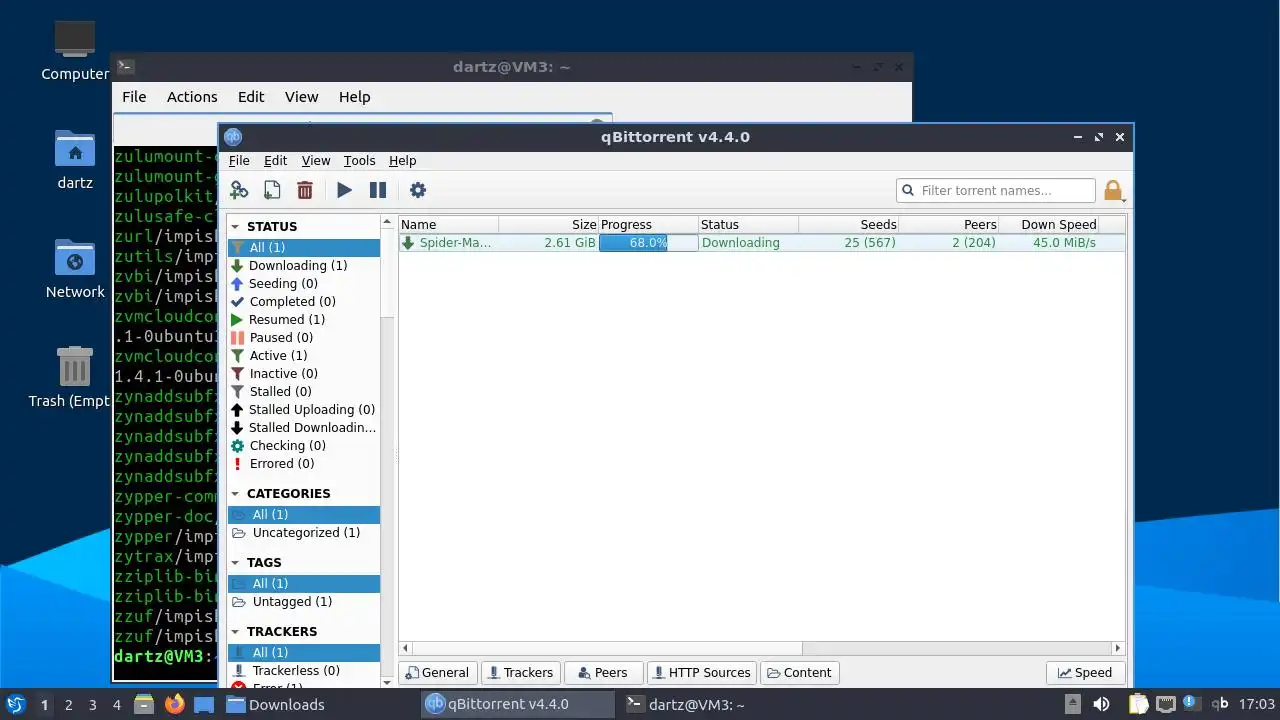Click the Downloading status cell of torrent
Viewport: 1280px width, 720px height.
(740, 242)
